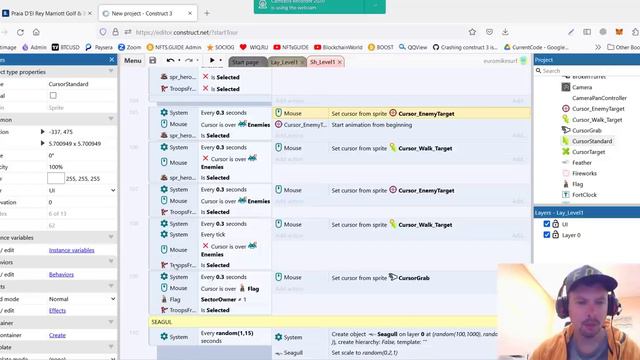Open the Instance variables link
Image resolution: width=640 pixels, height=360 pixels.
(71, 250)
